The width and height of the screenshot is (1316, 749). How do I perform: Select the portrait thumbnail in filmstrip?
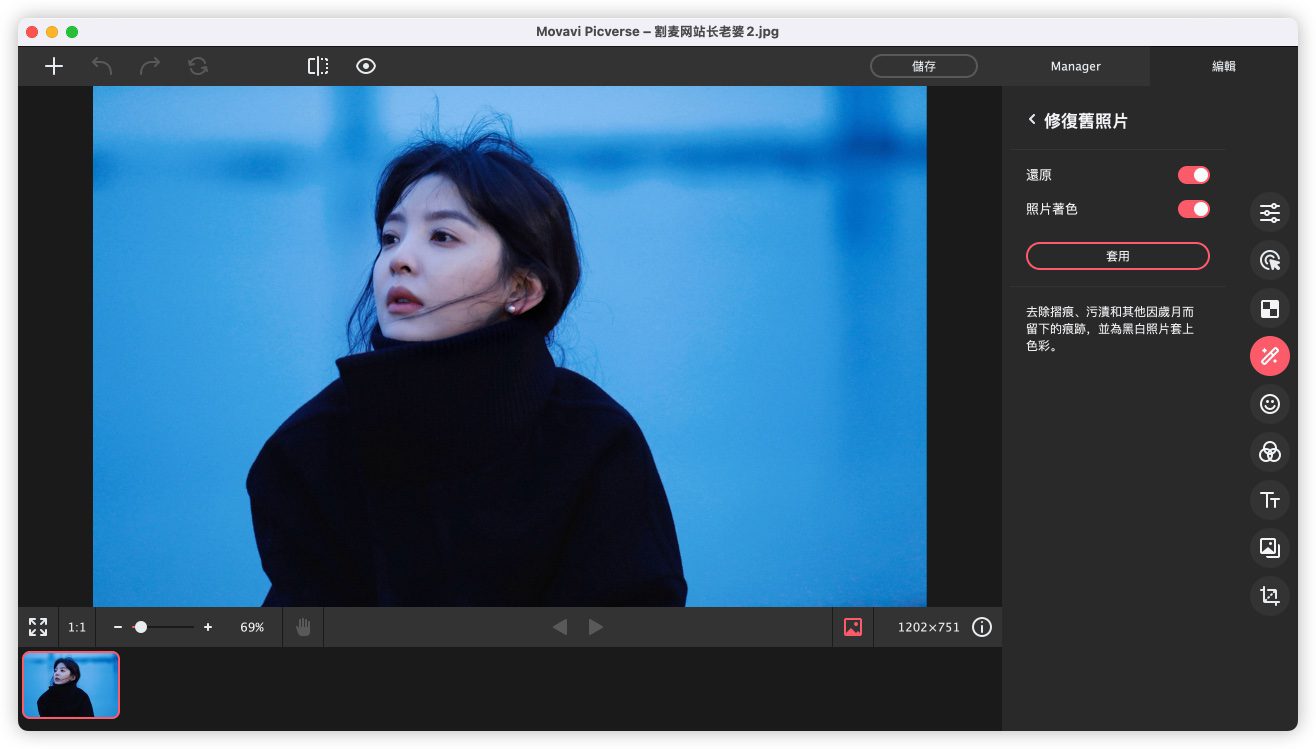(x=71, y=685)
